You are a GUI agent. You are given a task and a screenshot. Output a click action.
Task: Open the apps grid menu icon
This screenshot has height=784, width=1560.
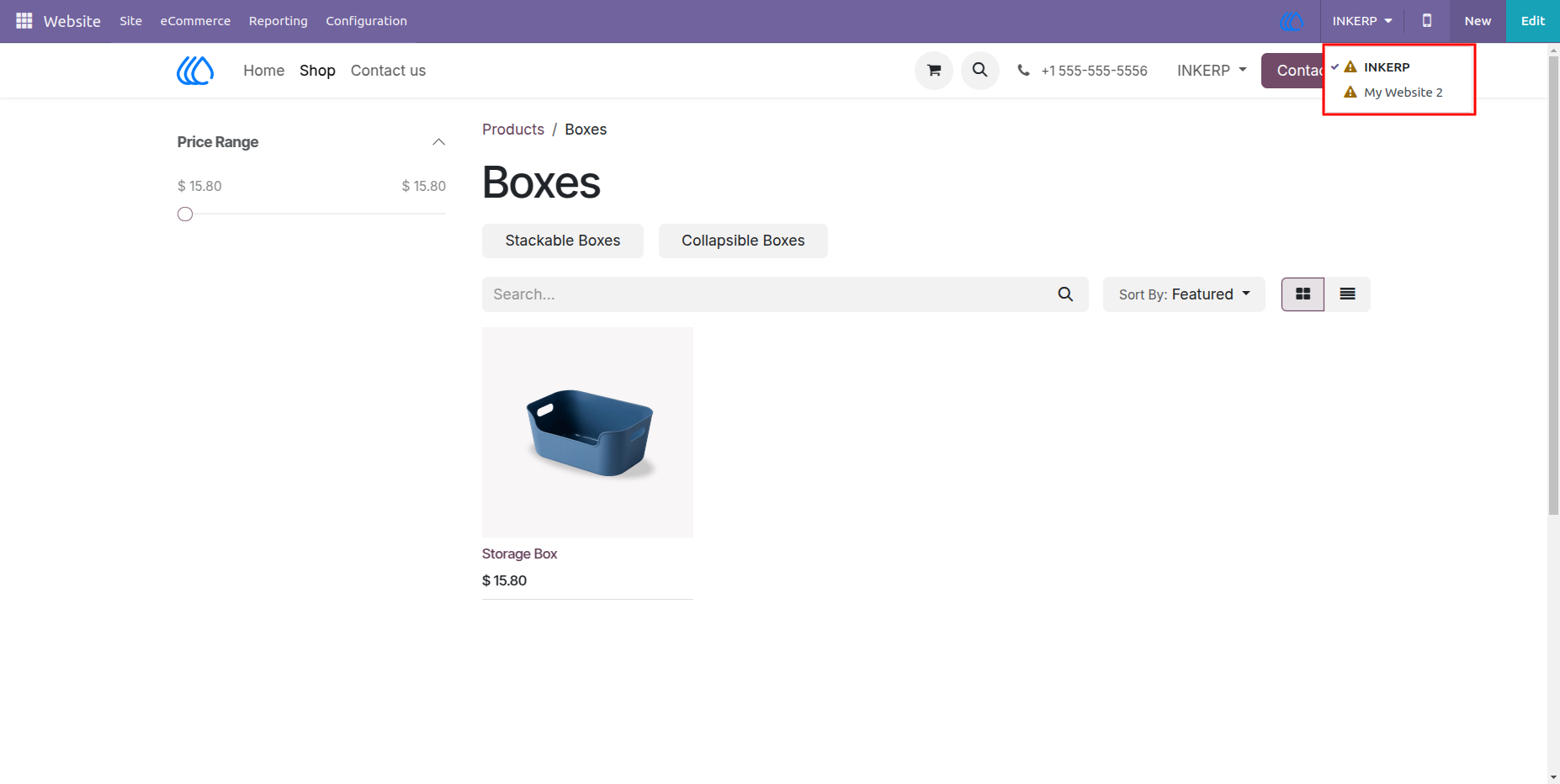(24, 20)
